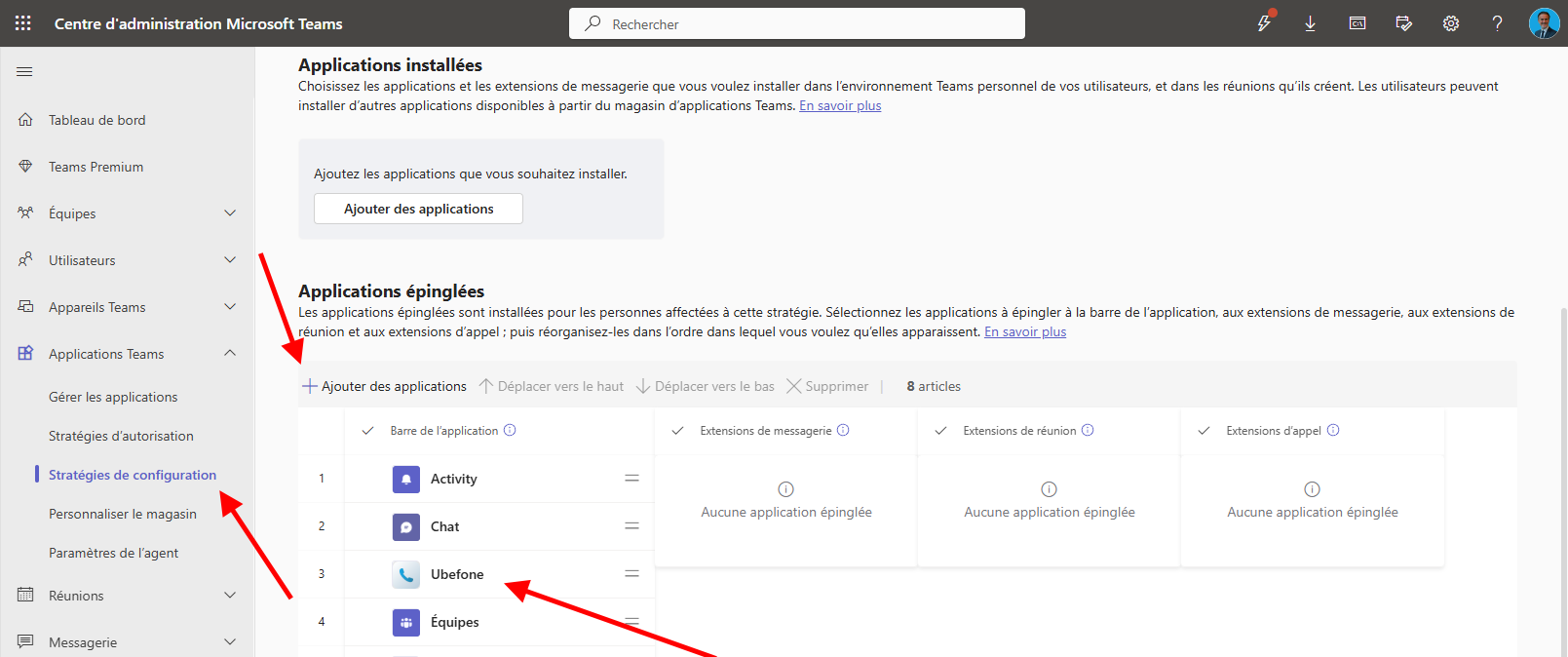1568x657 pixels.
Task: Click the Équipes sidebar icon
Action: (x=25, y=213)
